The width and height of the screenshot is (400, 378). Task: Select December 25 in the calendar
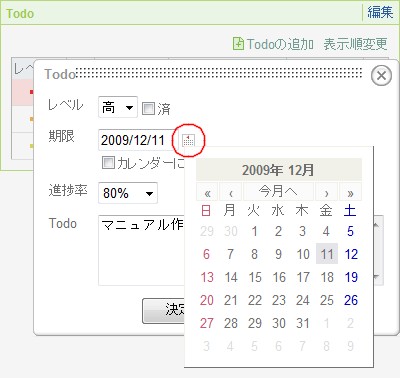[x=327, y=300]
